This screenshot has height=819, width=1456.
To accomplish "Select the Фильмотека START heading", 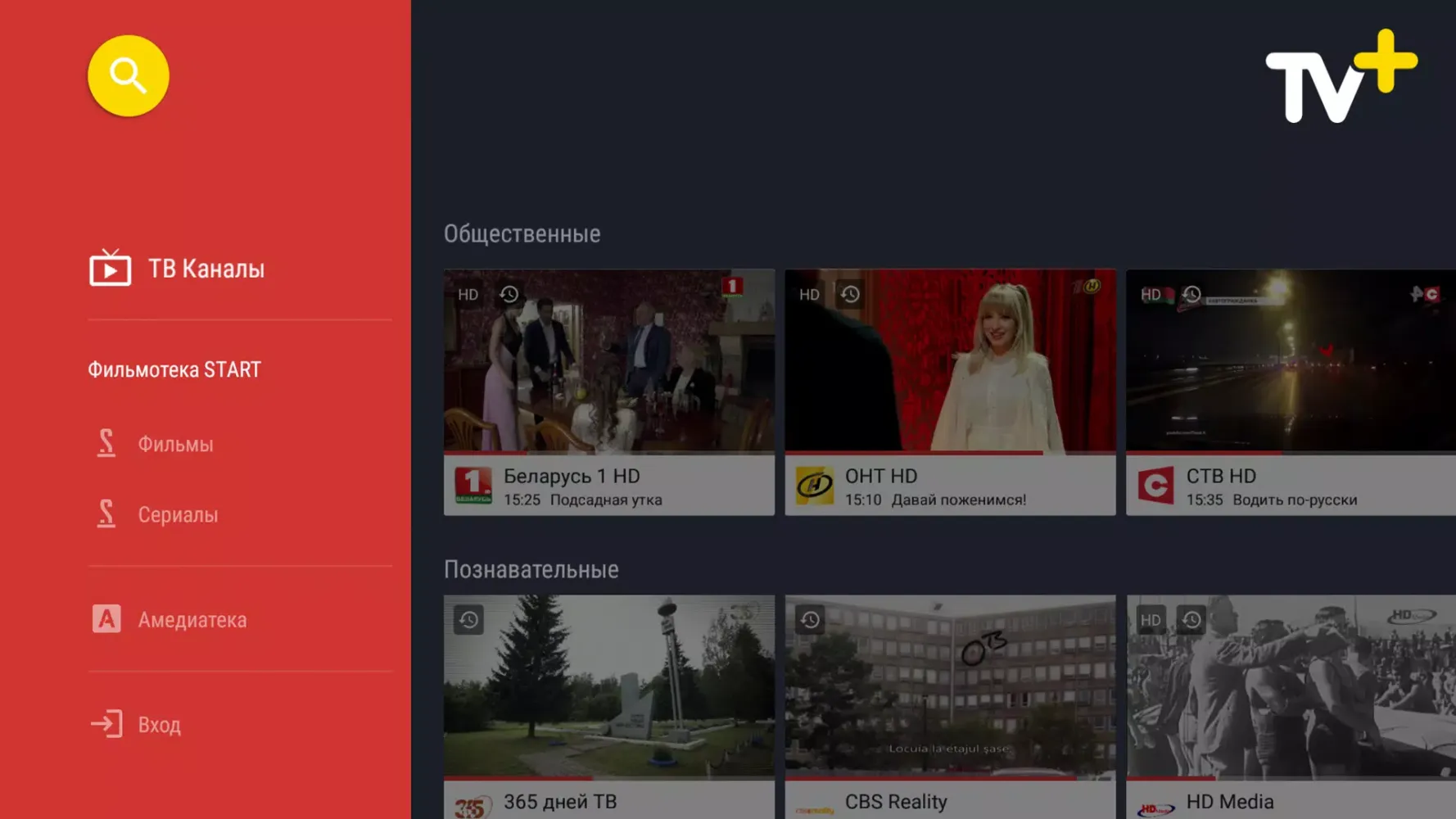I will pyautogui.click(x=174, y=369).
